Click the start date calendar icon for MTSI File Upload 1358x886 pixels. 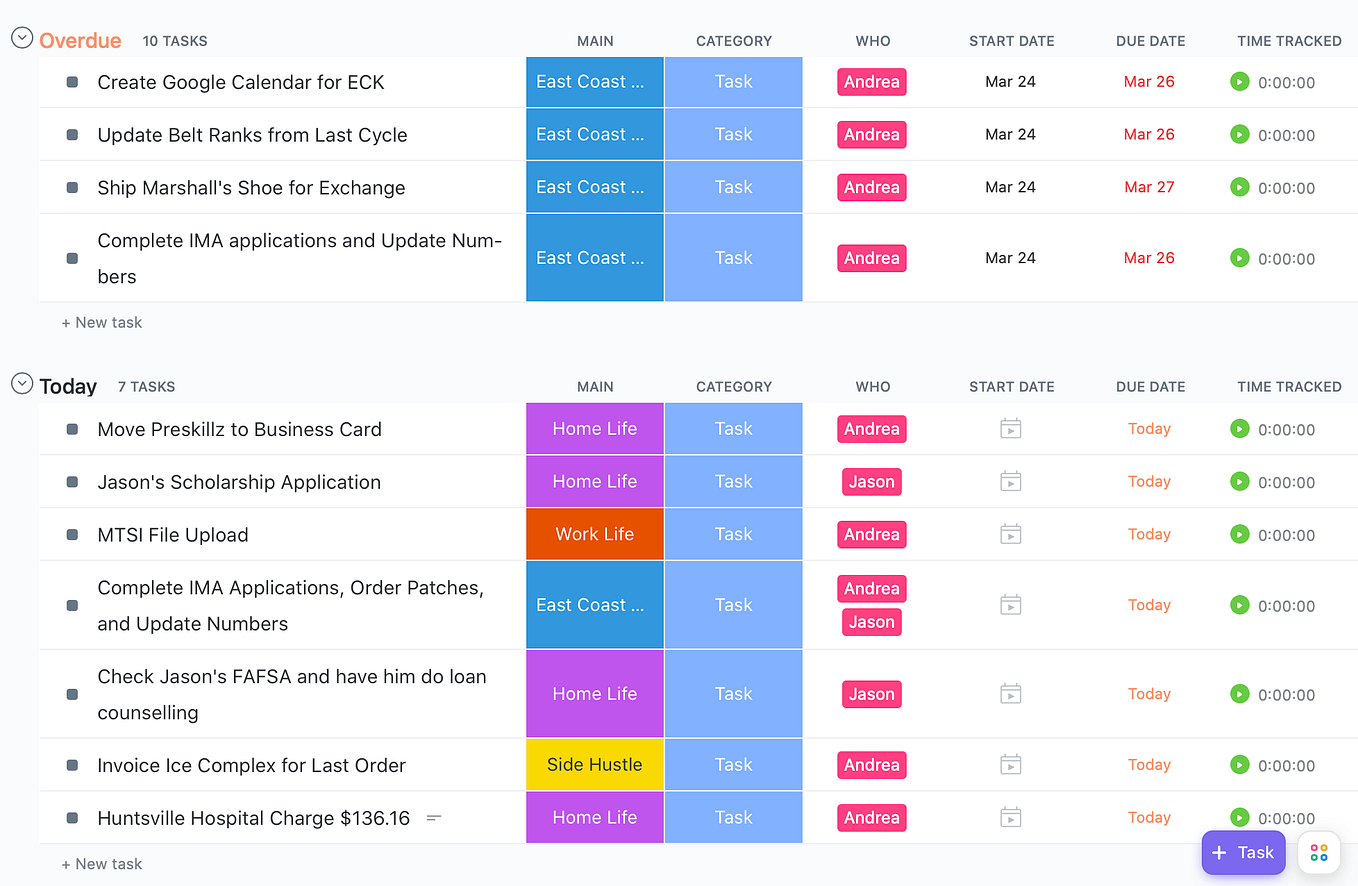(1010, 534)
